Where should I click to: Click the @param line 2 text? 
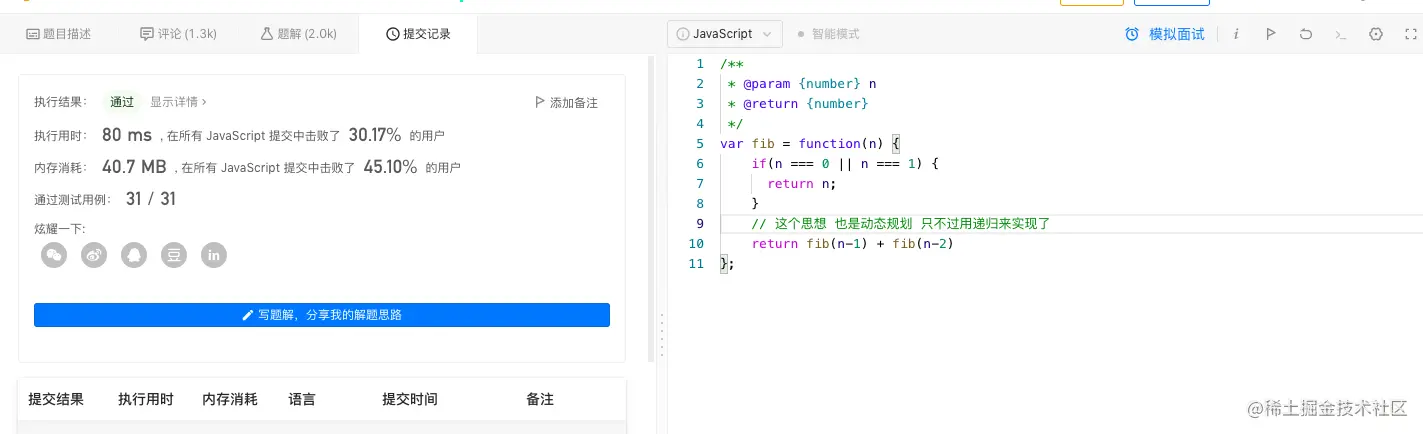click(802, 83)
